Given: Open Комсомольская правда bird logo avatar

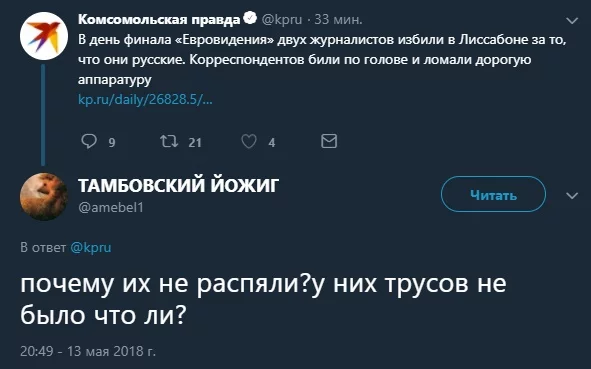Looking at the screenshot, I should click(44, 36).
